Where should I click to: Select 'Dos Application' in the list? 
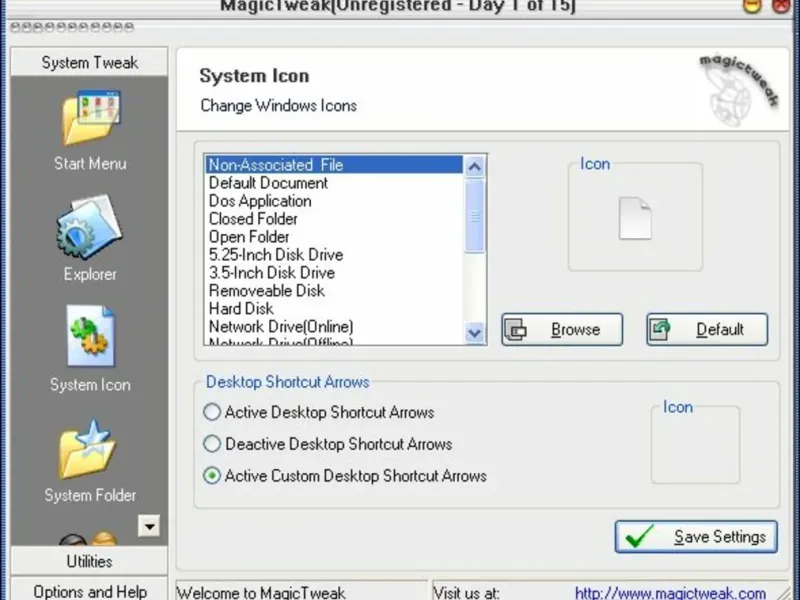pyautogui.click(x=334, y=201)
